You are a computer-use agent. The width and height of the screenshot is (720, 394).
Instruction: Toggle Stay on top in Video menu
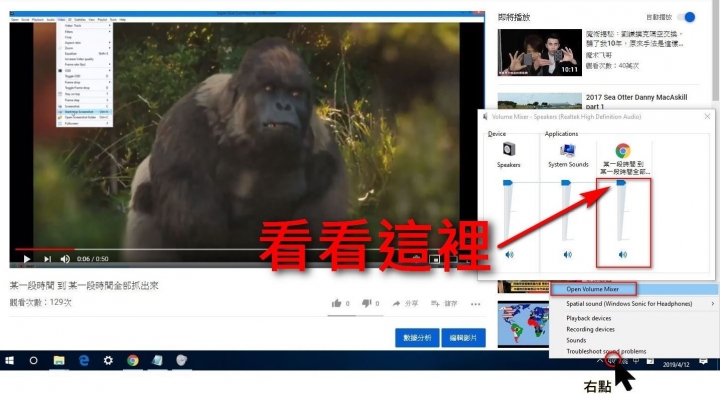tap(84, 94)
